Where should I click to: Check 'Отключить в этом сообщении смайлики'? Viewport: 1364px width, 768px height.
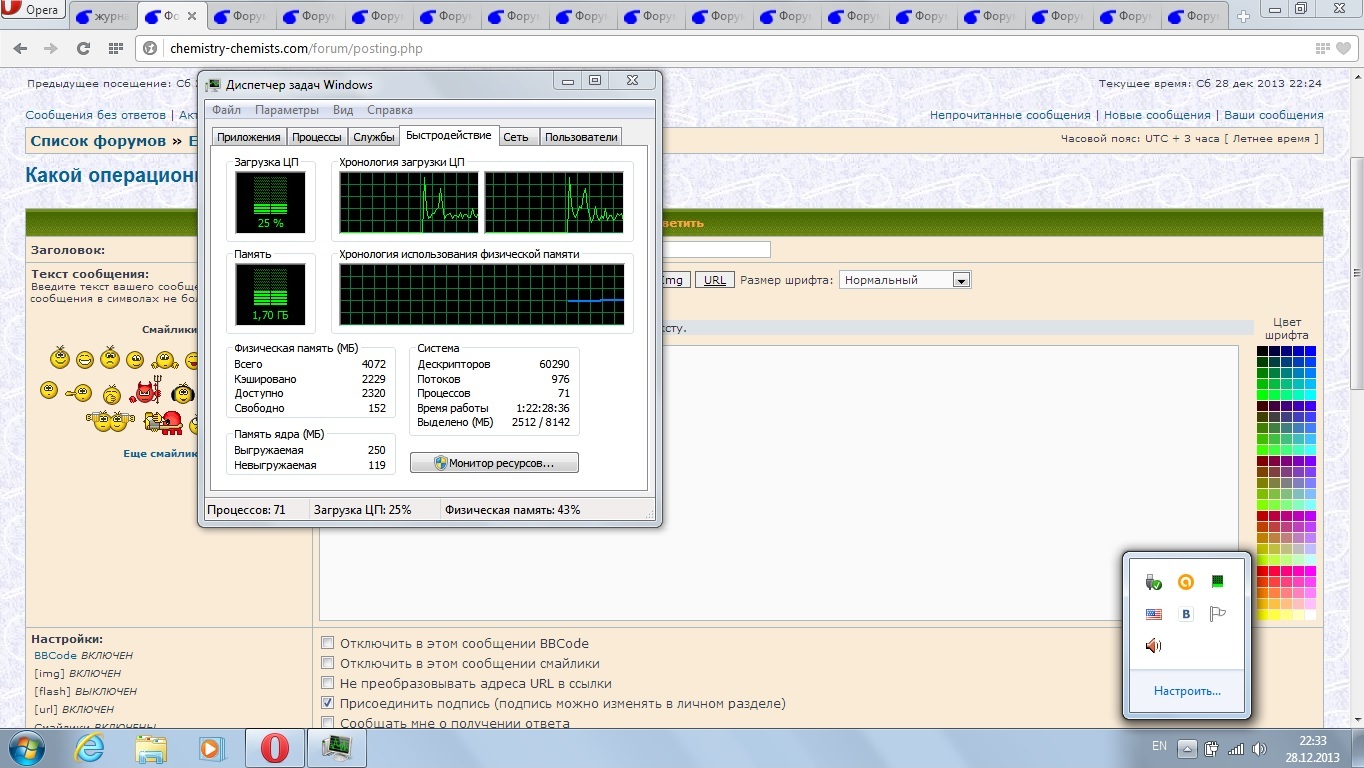coord(327,663)
